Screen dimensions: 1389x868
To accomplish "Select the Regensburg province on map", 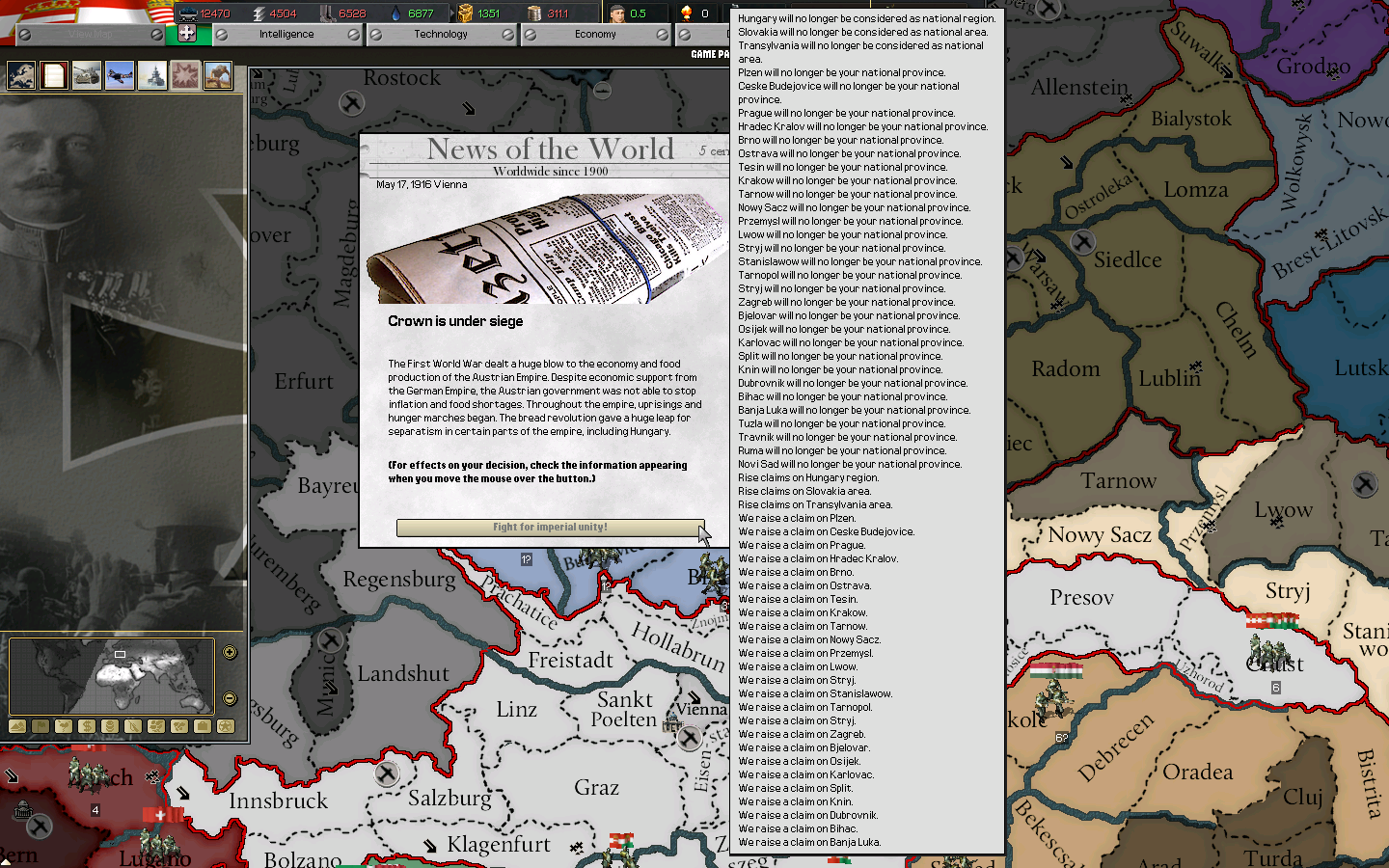I will 399,580.
